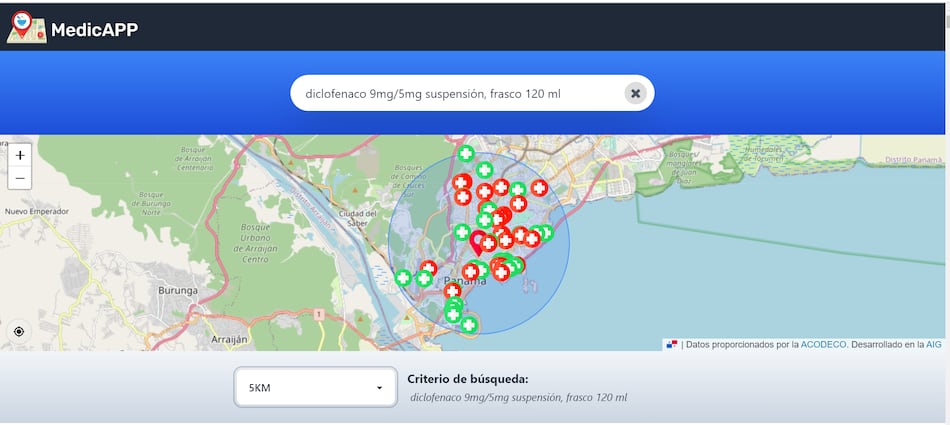Click the easternmost red pharmacy marker
The image size is (950, 425).
point(539,187)
